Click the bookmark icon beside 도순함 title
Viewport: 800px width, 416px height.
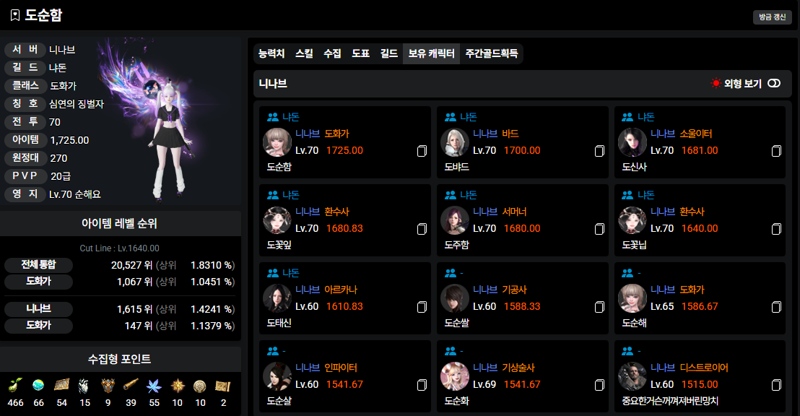[15, 15]
